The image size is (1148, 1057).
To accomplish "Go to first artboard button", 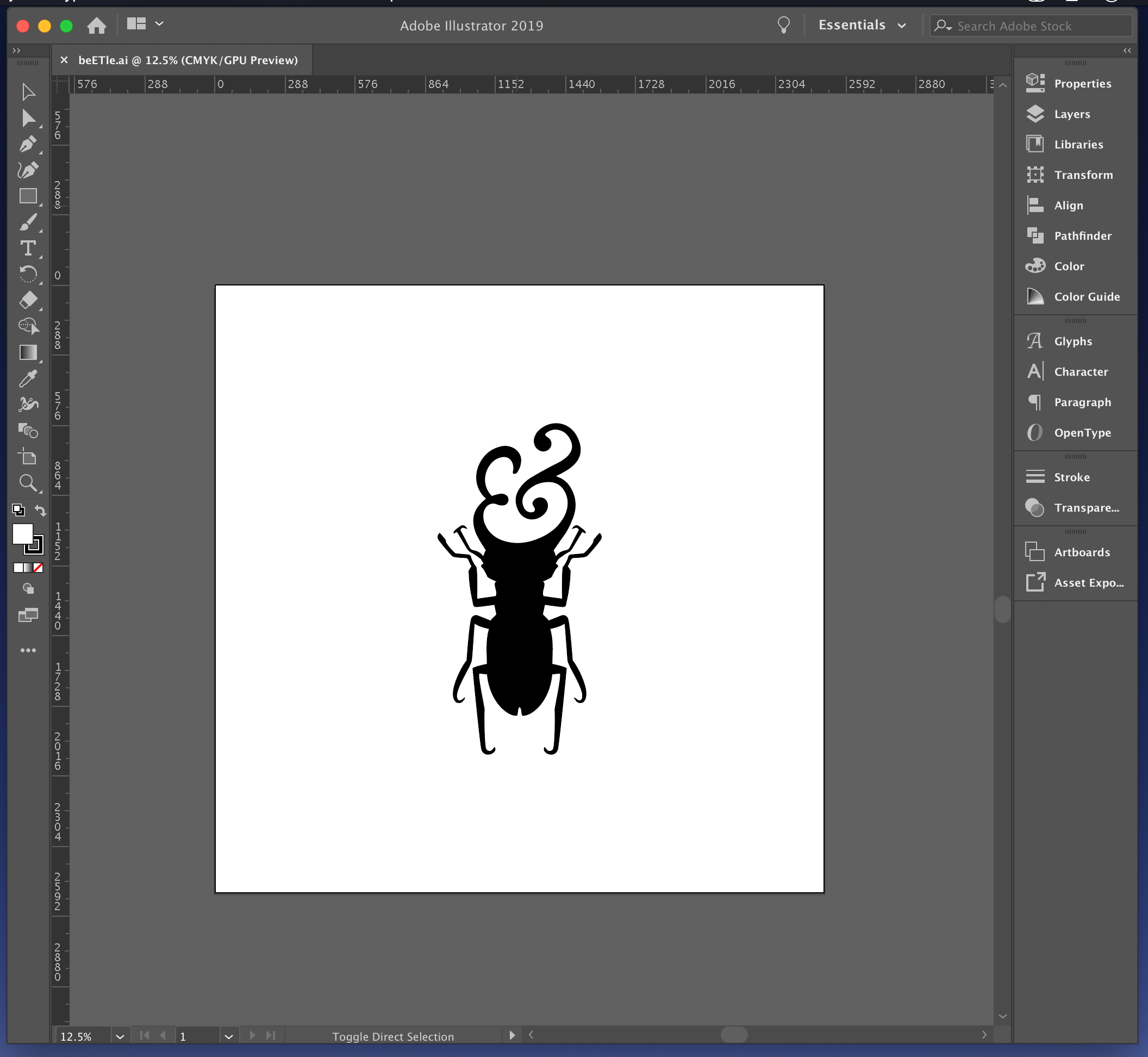I will (x=145, y=1035).
